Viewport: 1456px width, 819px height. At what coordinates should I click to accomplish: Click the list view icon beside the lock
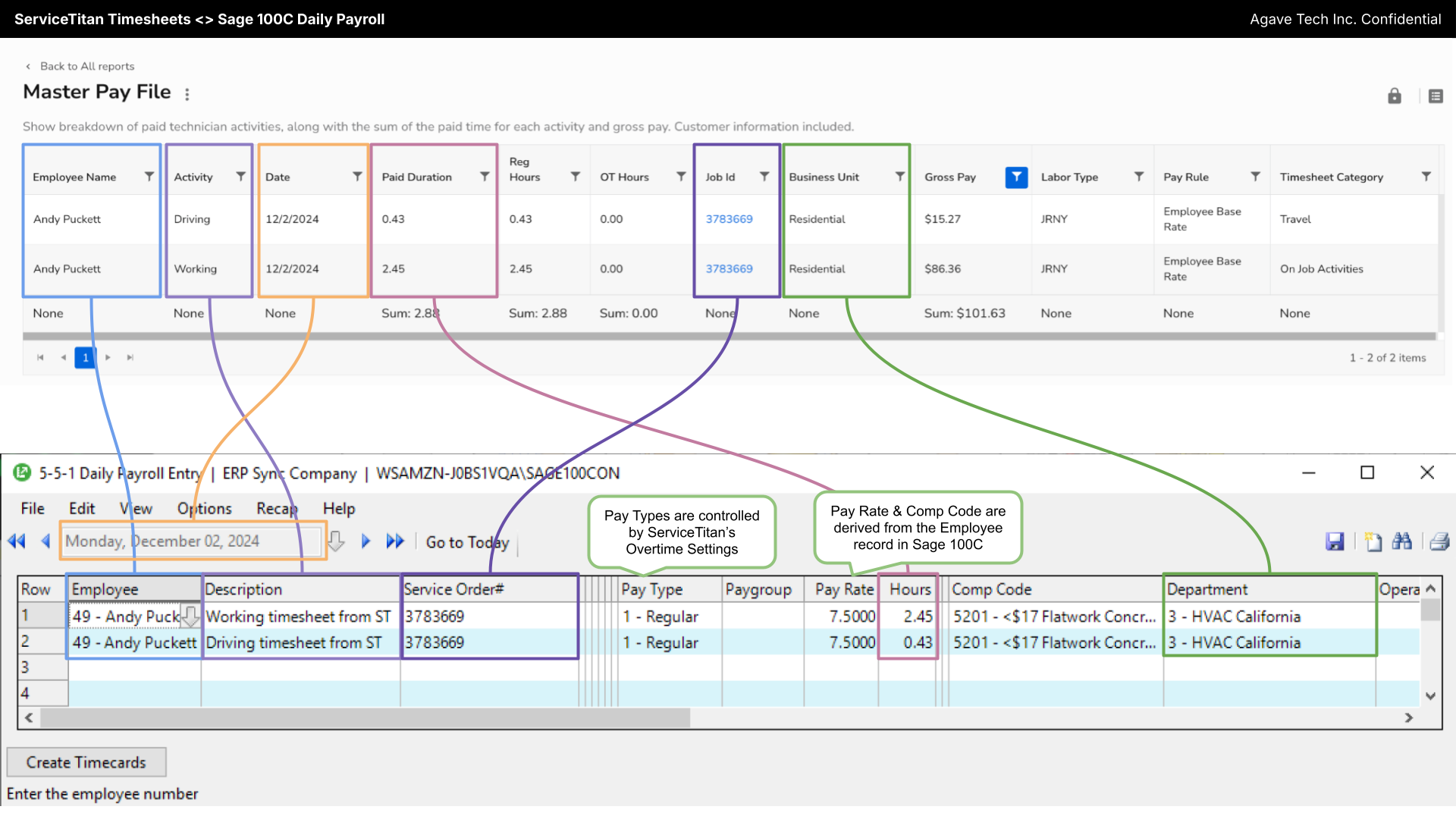1436,96
